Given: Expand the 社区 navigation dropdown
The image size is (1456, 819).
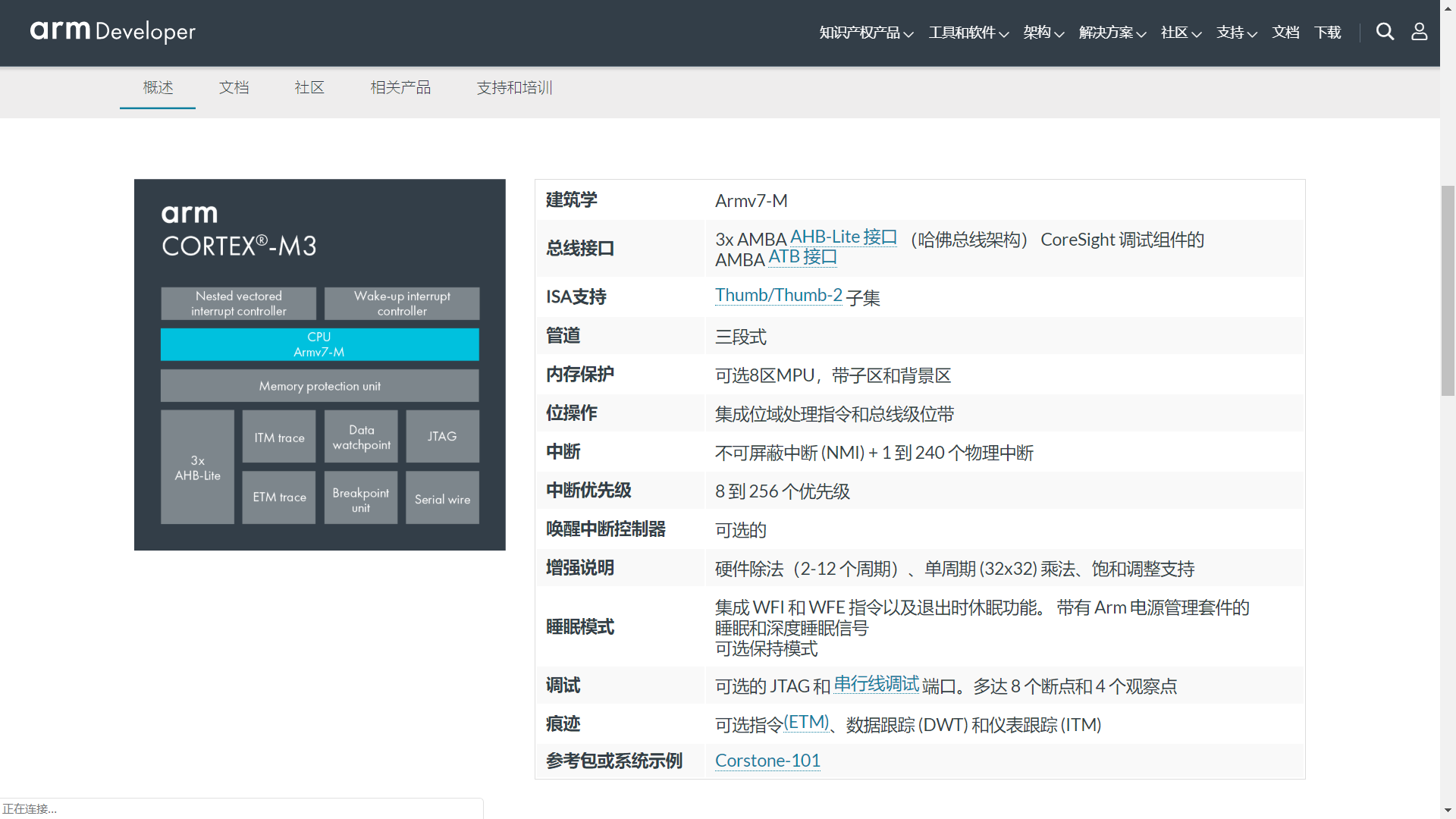Looking at the screenshot, I should tap(1181, 33).
